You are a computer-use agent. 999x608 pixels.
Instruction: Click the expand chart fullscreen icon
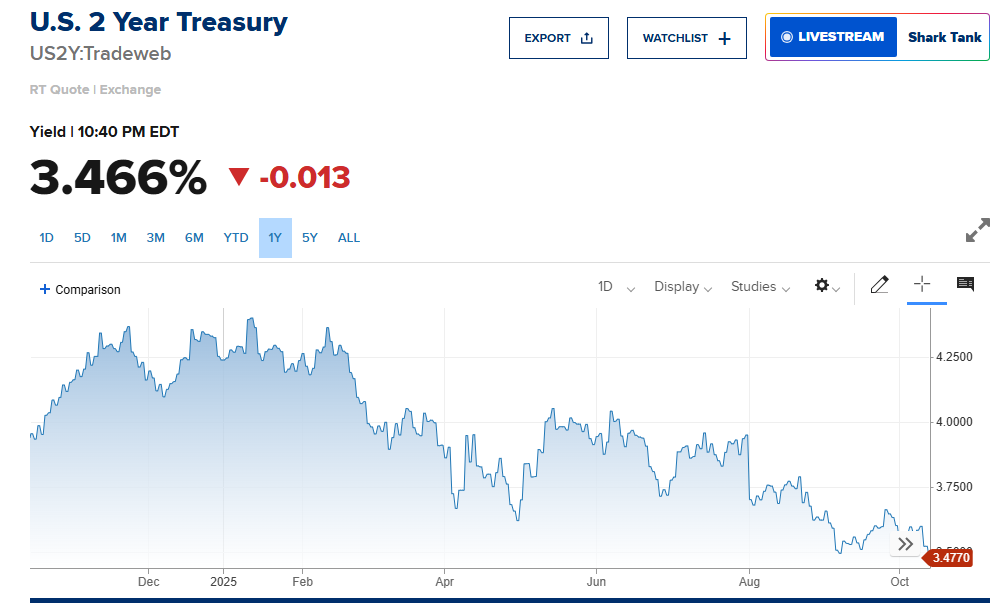click(x=977, y=230)
